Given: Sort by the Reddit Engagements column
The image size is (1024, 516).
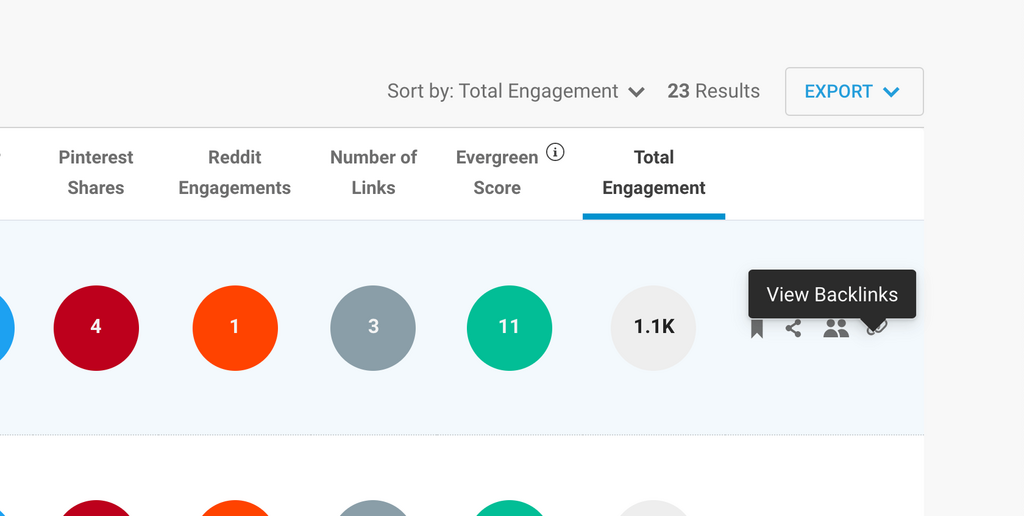Looking at the screenshot, I should (234, 172).
